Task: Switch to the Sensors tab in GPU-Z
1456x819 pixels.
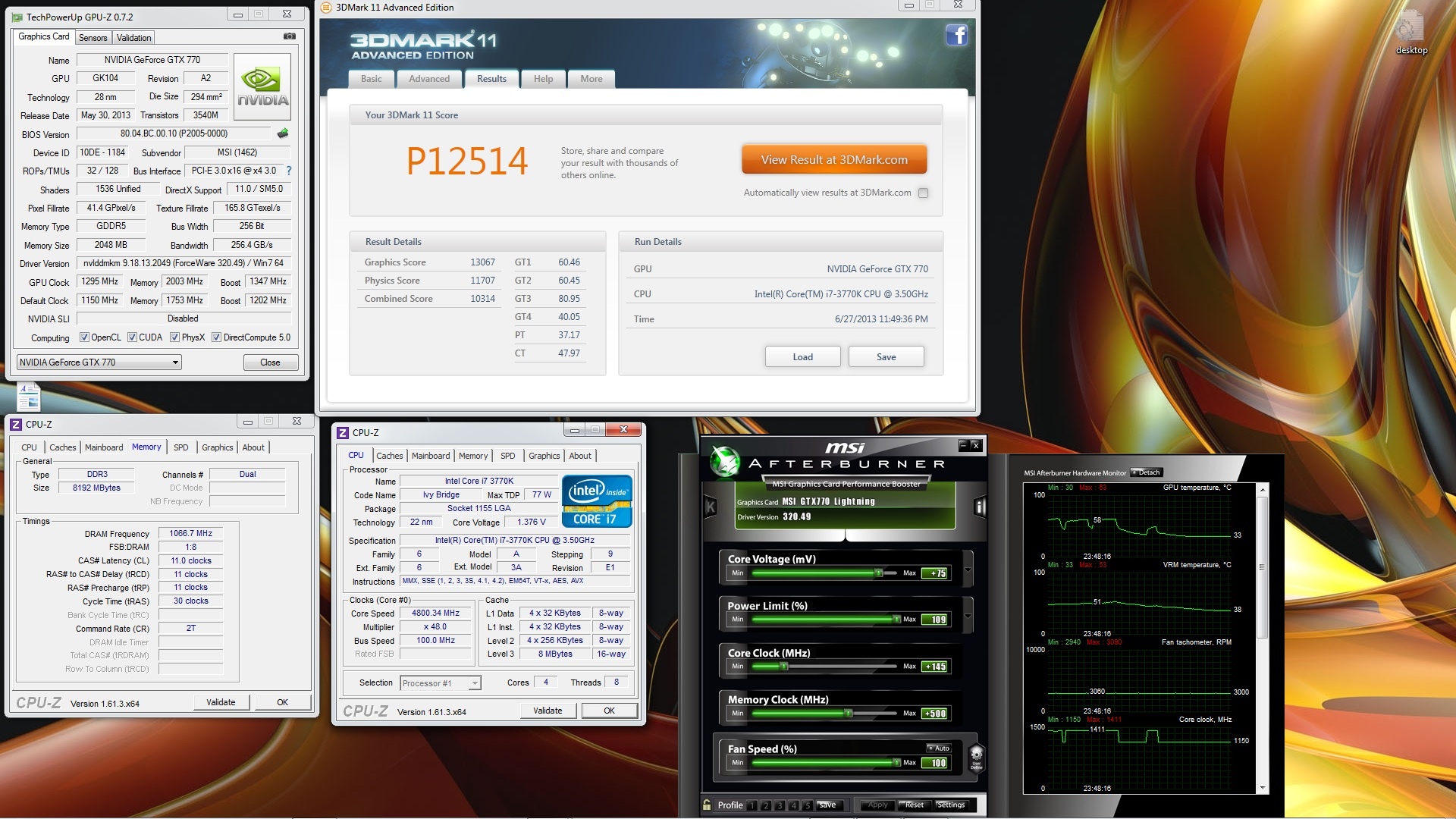Action: pyautogui.click(x=93, y=38)
